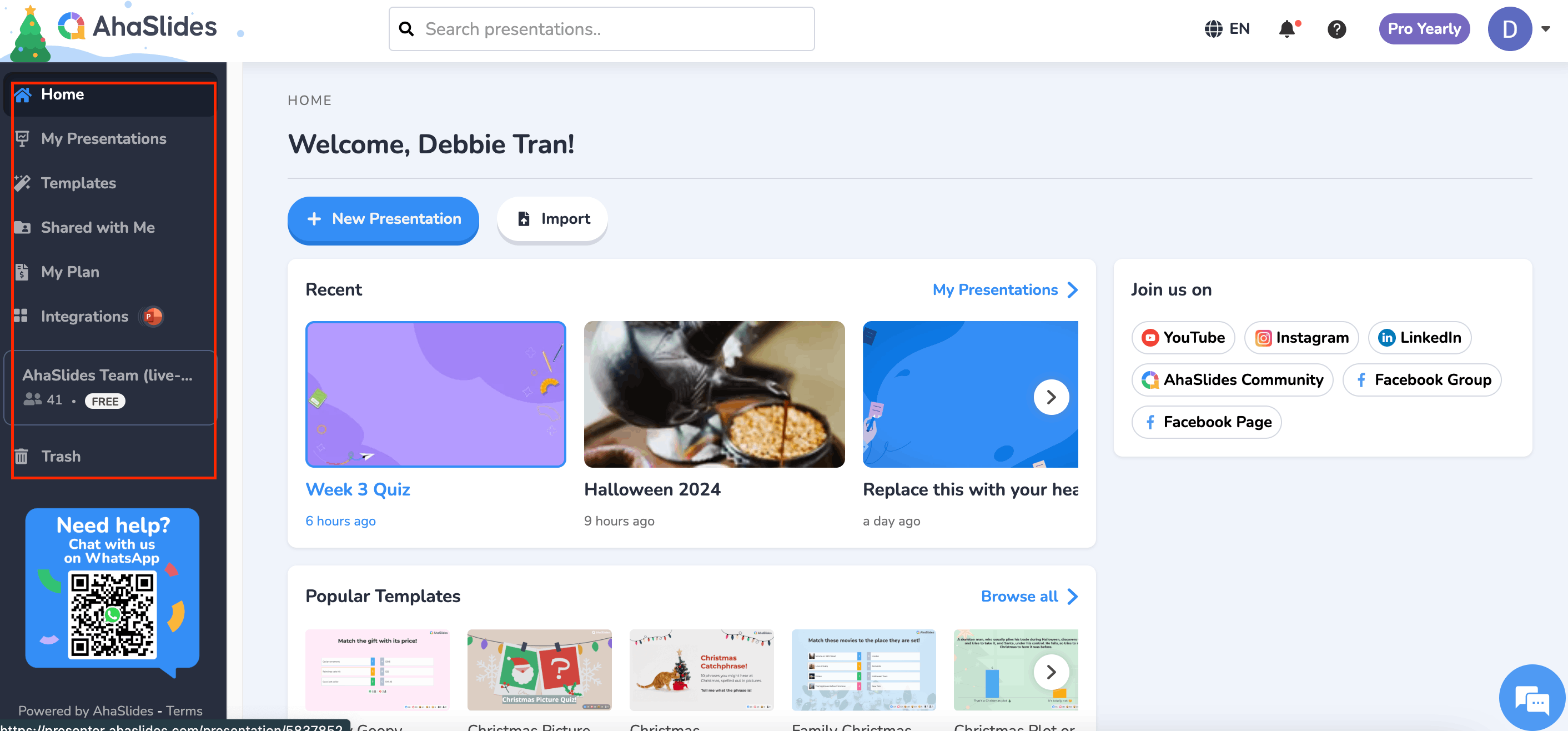
Task: Expand the account avatar dropdown arrow
Action: pyautogui.click(x=1545, y=29)
